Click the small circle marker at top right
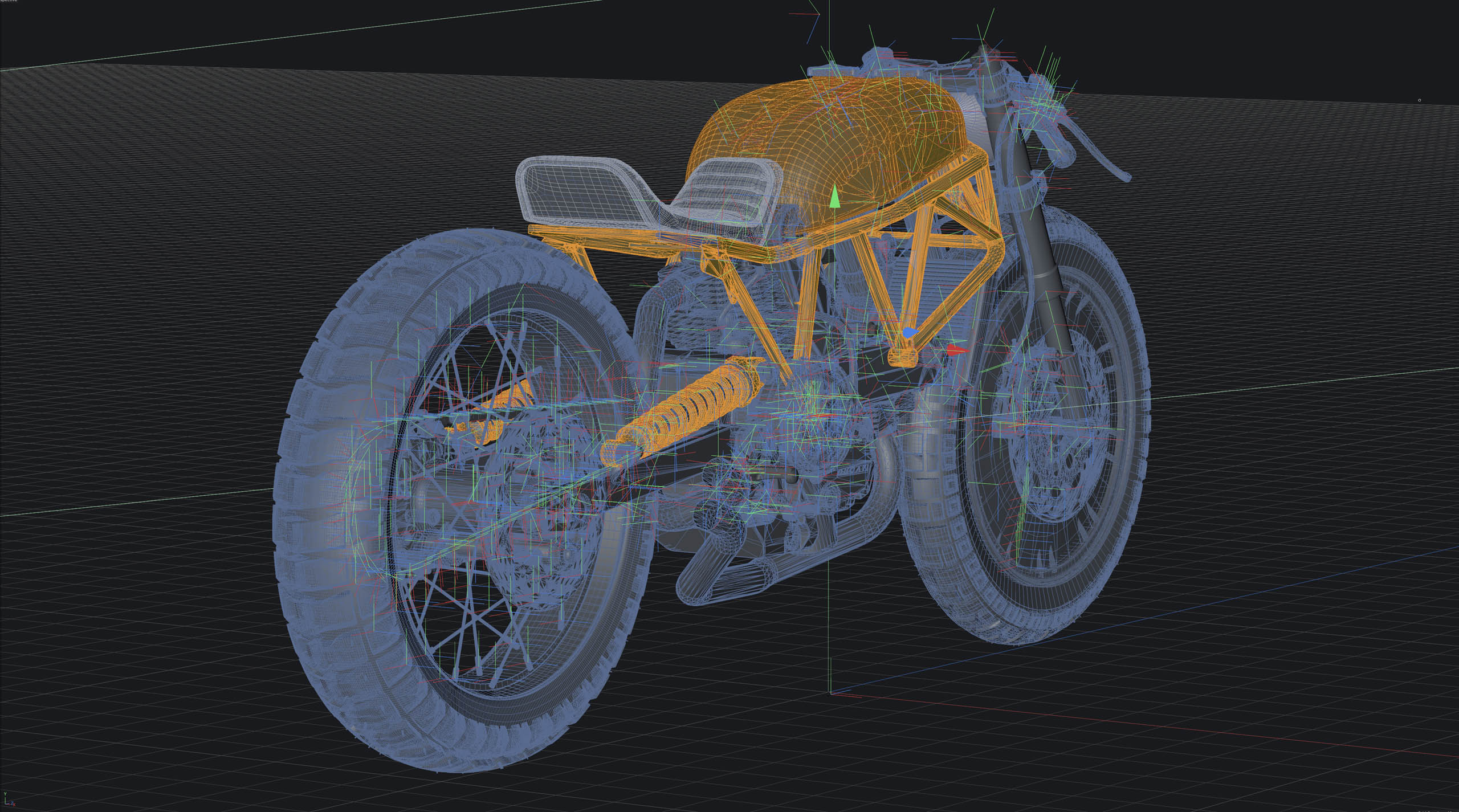Image resolution: width=1459 pixels, height=812 pixels. point(1419,100)
